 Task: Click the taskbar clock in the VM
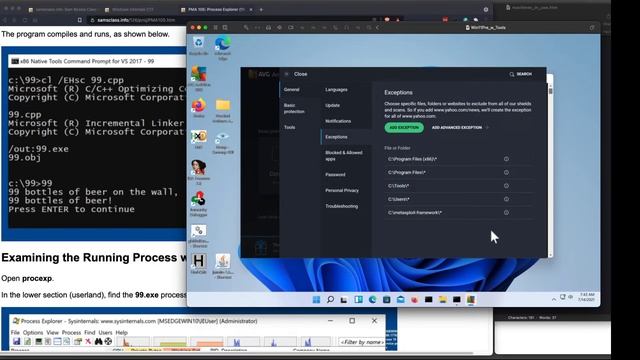pyautogui.click(x=586, y=297)
